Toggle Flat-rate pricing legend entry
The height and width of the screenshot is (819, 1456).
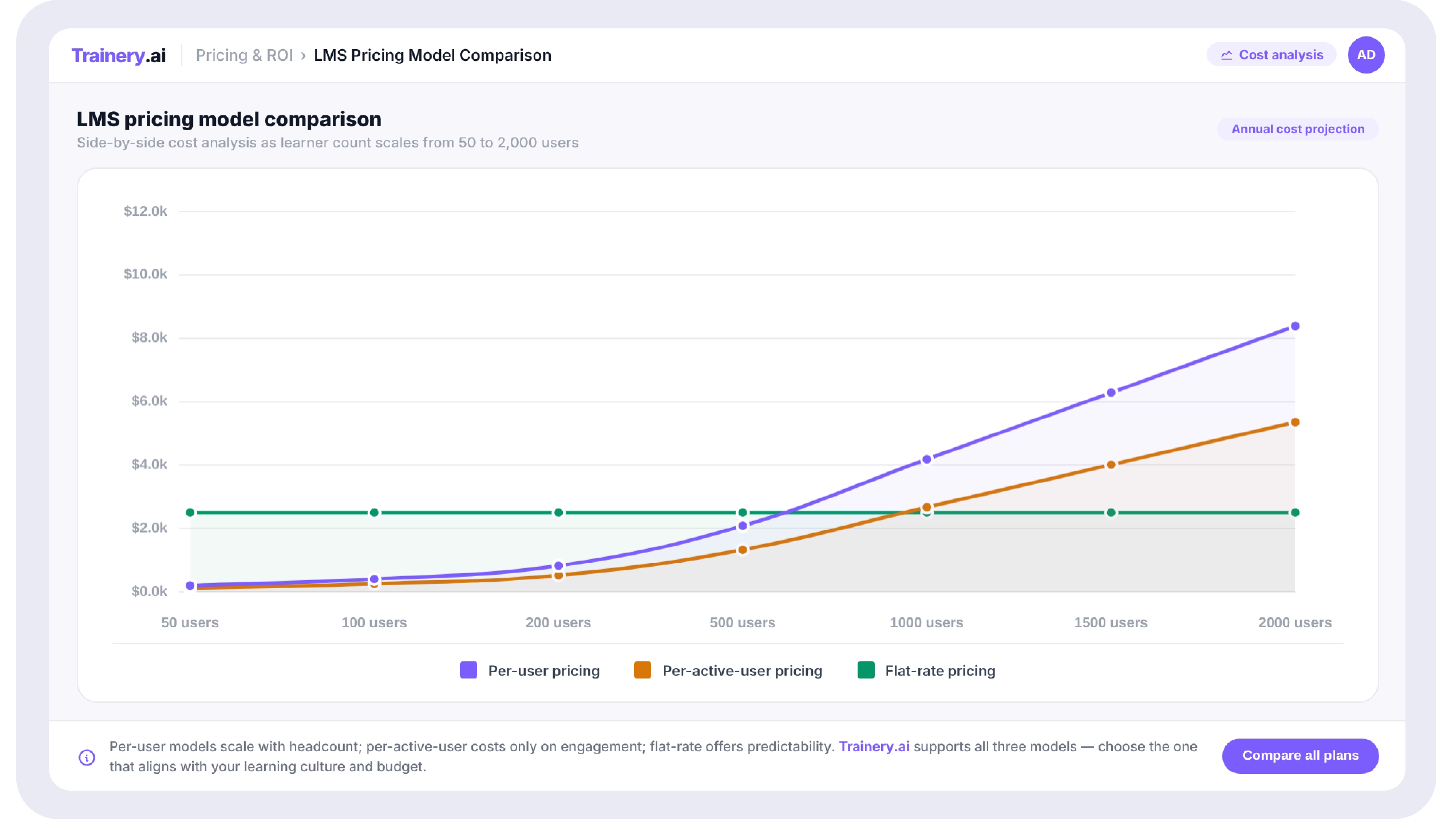point(927,671)
